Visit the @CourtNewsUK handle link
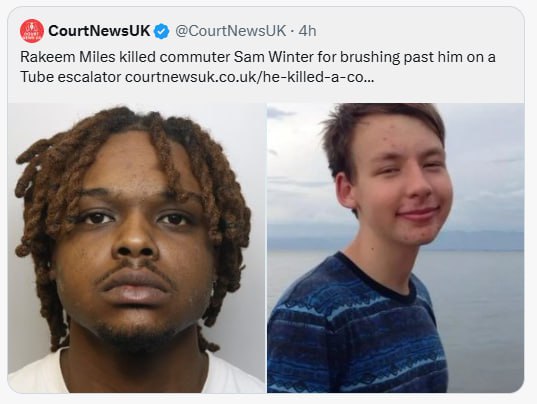The image size is (537, 404). point(230,31)
